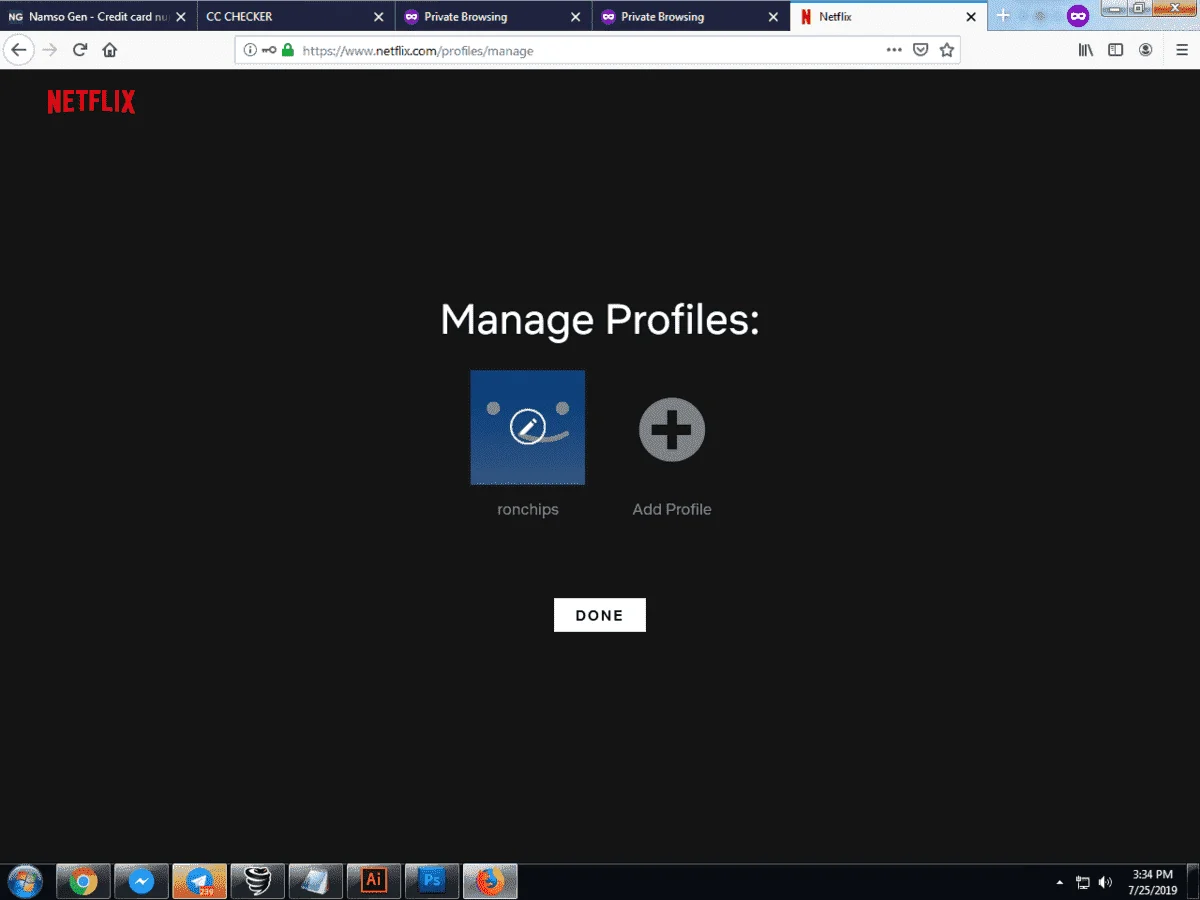Open the VPN tornado taskbar icon
Viewport: 1200px width, 900px height.
257,881
